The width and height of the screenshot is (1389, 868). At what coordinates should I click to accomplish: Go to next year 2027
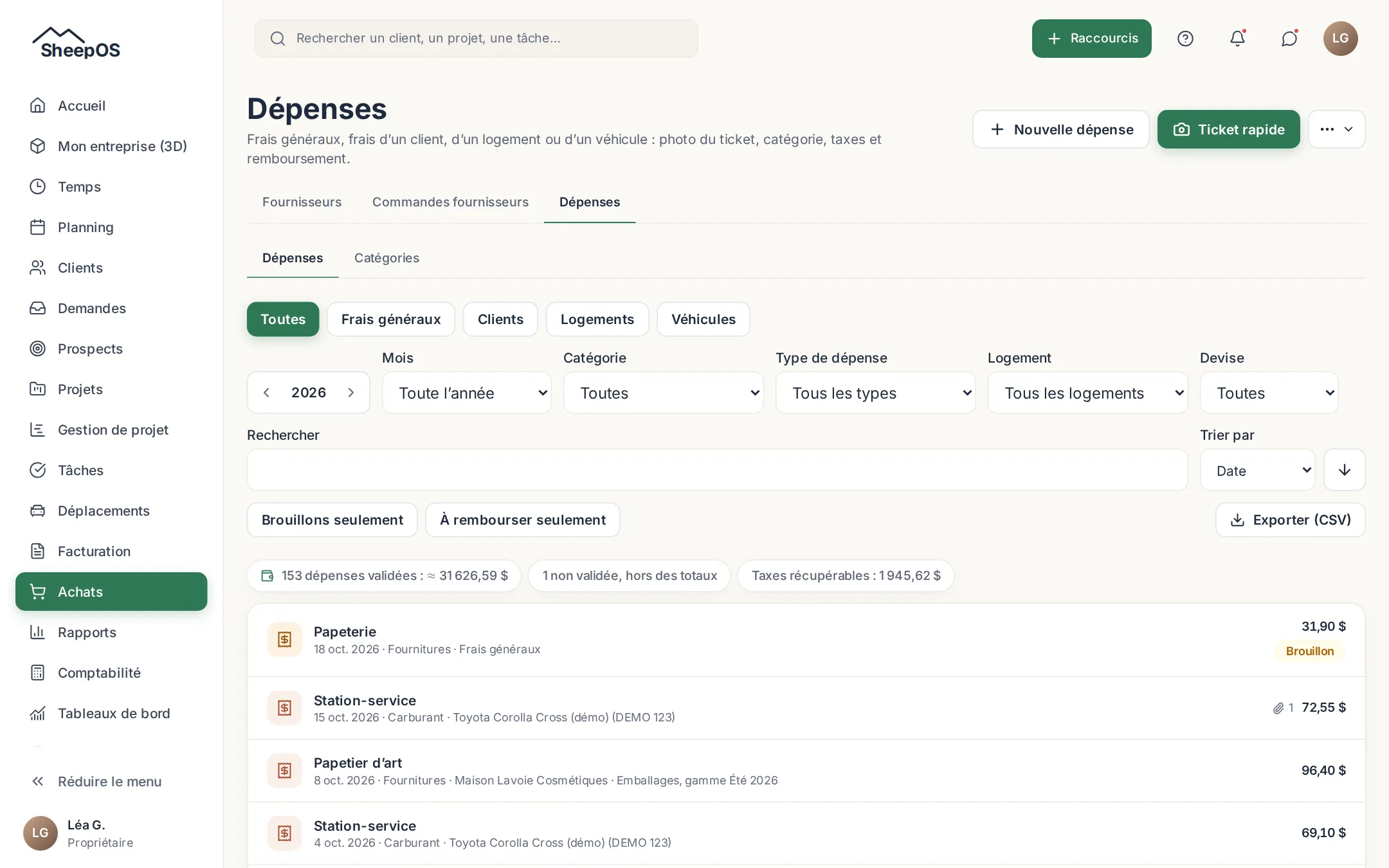coord(351,393)
